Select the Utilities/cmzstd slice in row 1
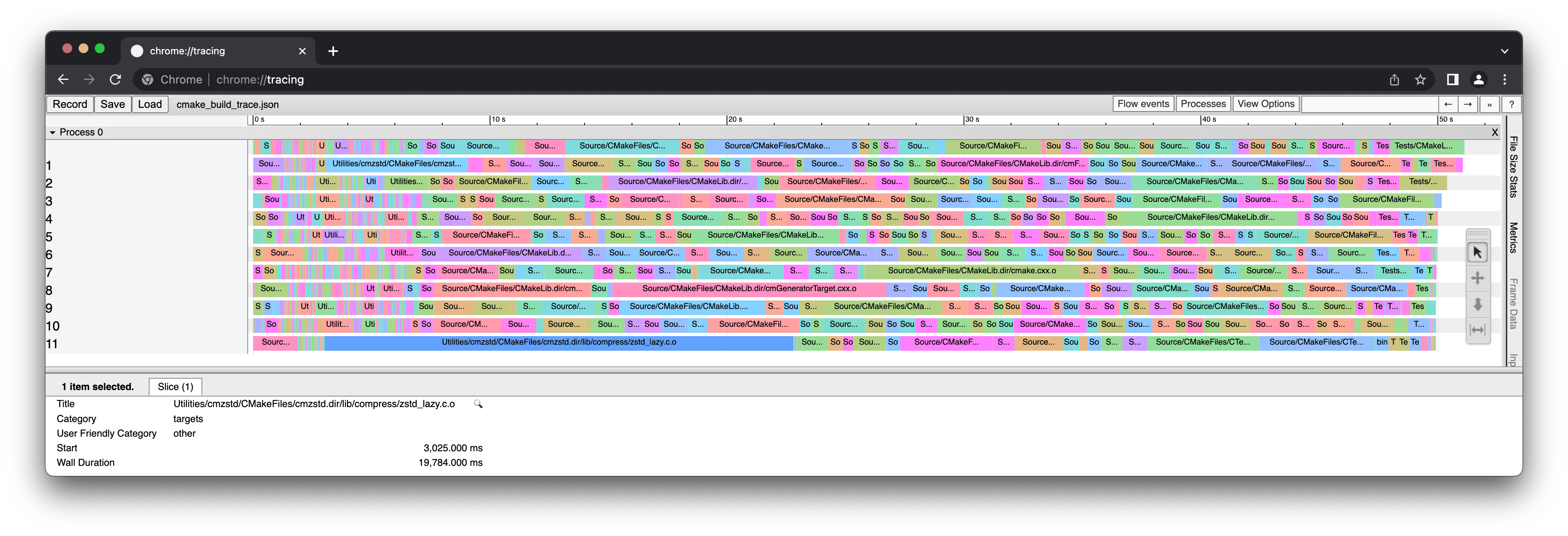 click(397, 164)
